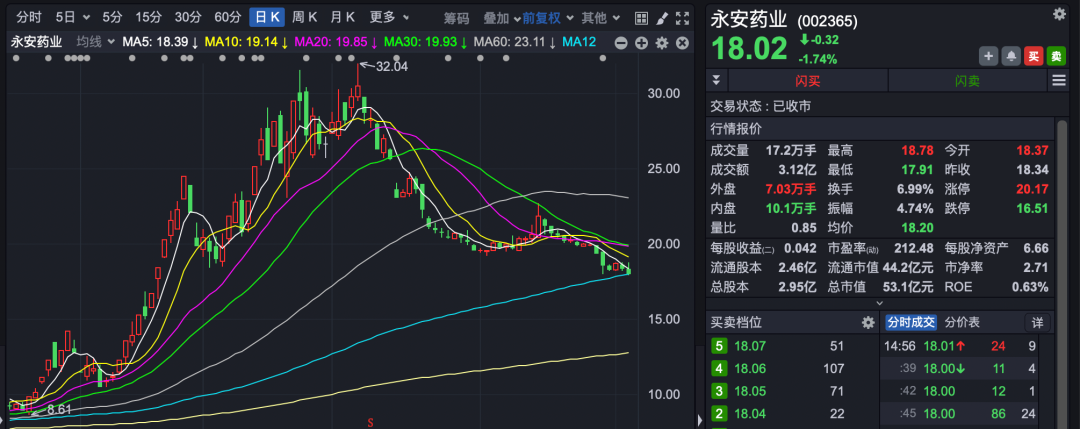The height and width of the screenshot is (429, 1080).
Task: Open the hamburger menu beside 闪卖
Action: tap(1058, 81)
